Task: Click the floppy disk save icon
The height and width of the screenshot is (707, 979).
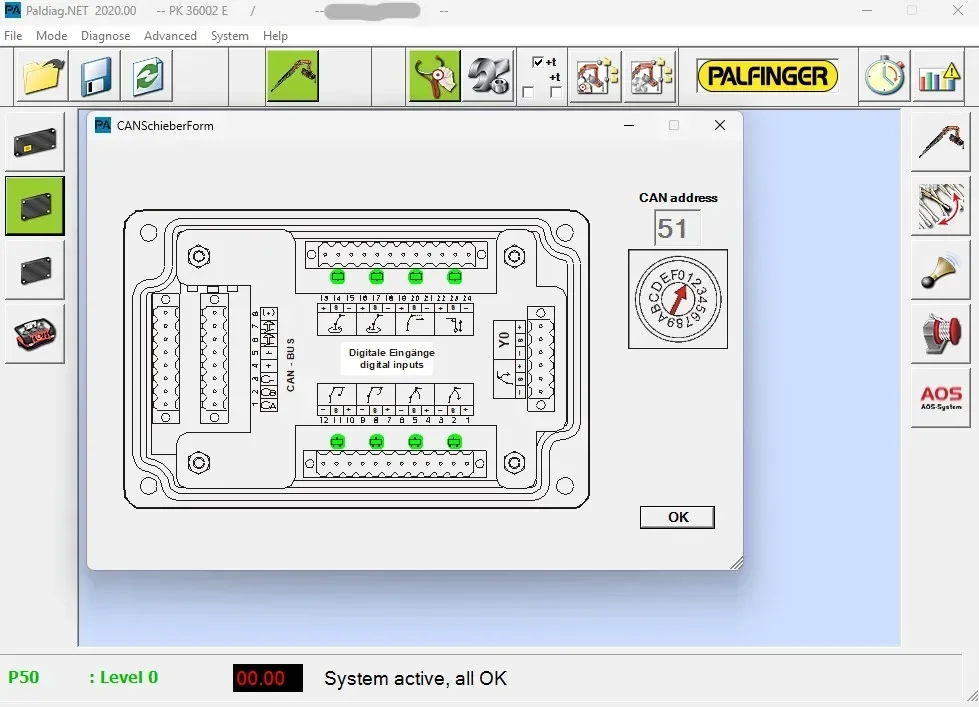Action: click(x=96, y=76)
